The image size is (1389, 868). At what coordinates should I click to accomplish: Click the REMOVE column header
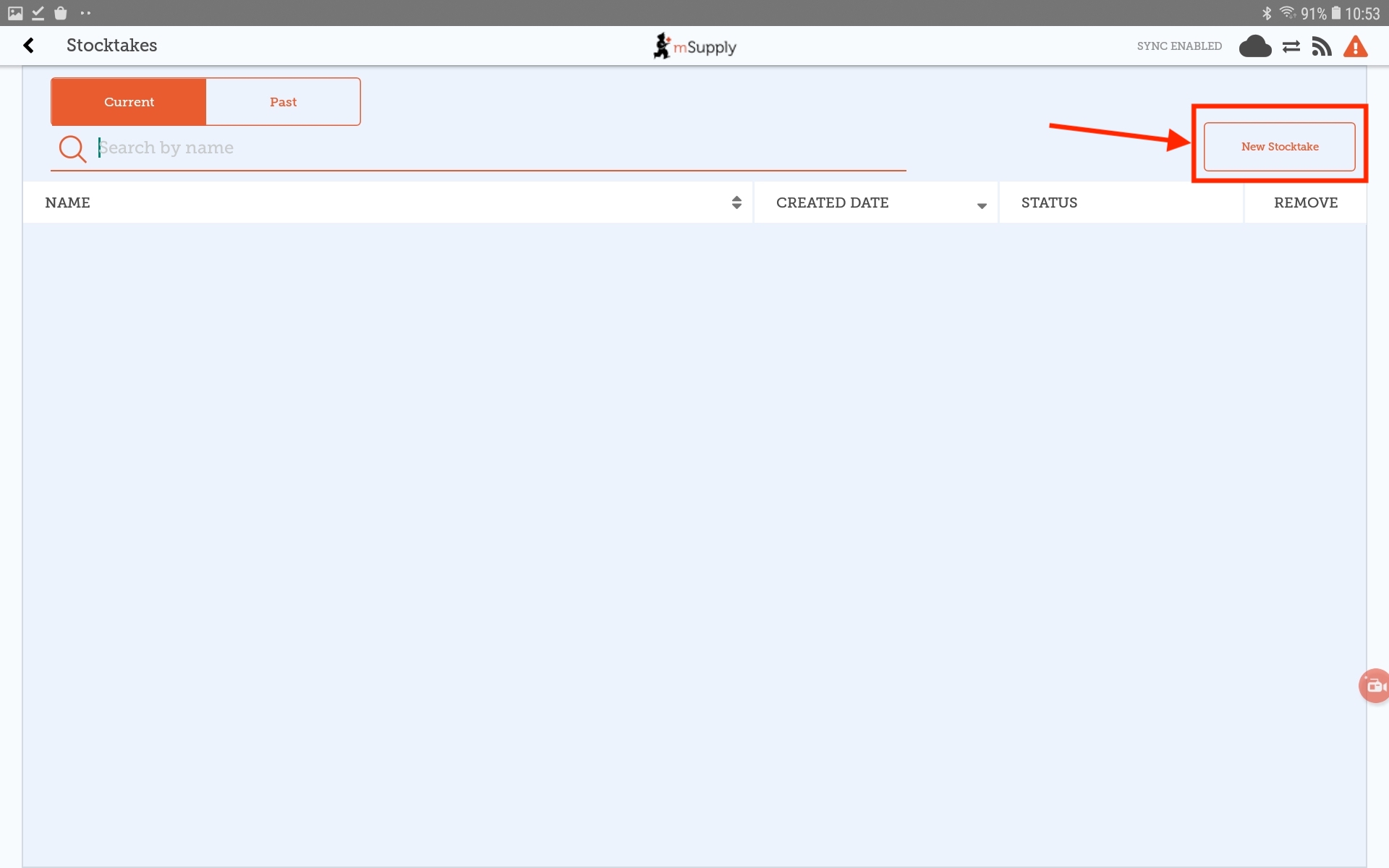(1305, 203)
